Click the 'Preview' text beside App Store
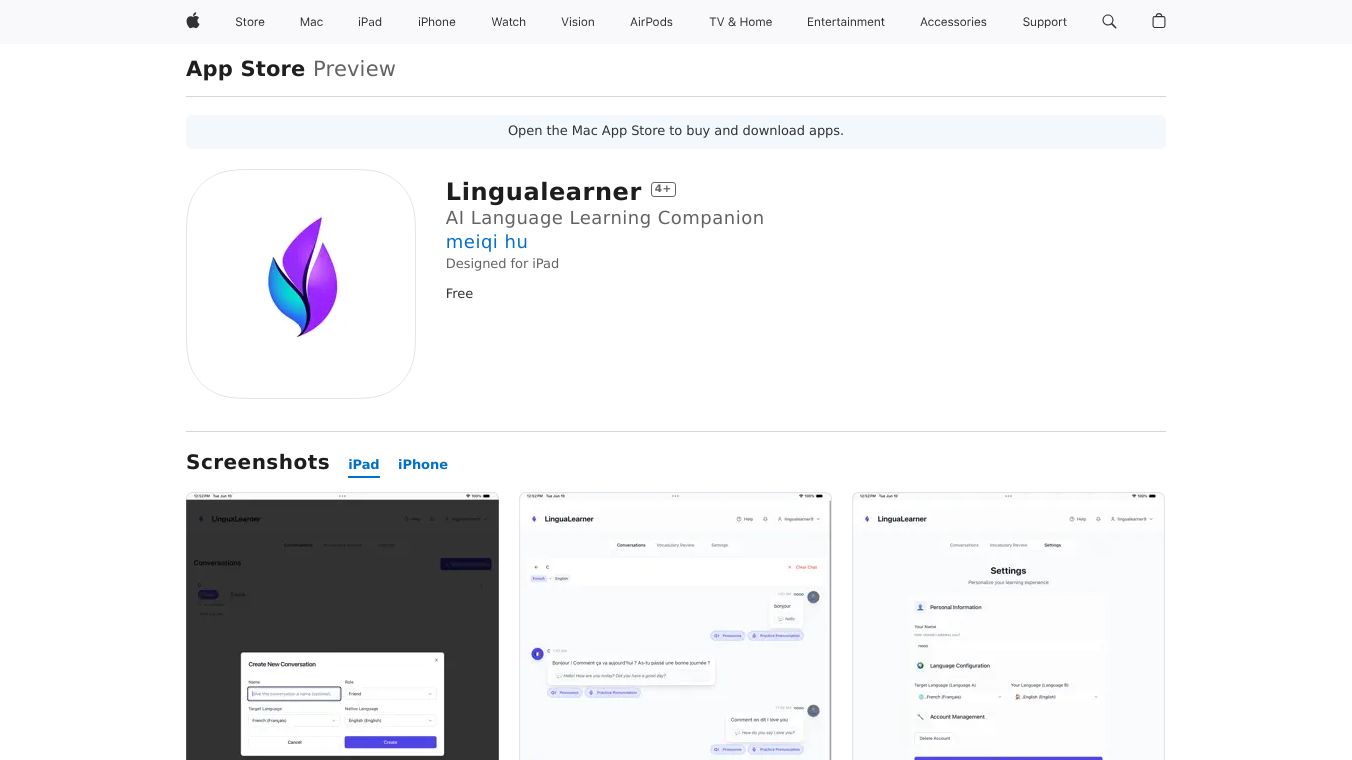This screenshot has height=760, width=1352. click(x=354, y=69)
